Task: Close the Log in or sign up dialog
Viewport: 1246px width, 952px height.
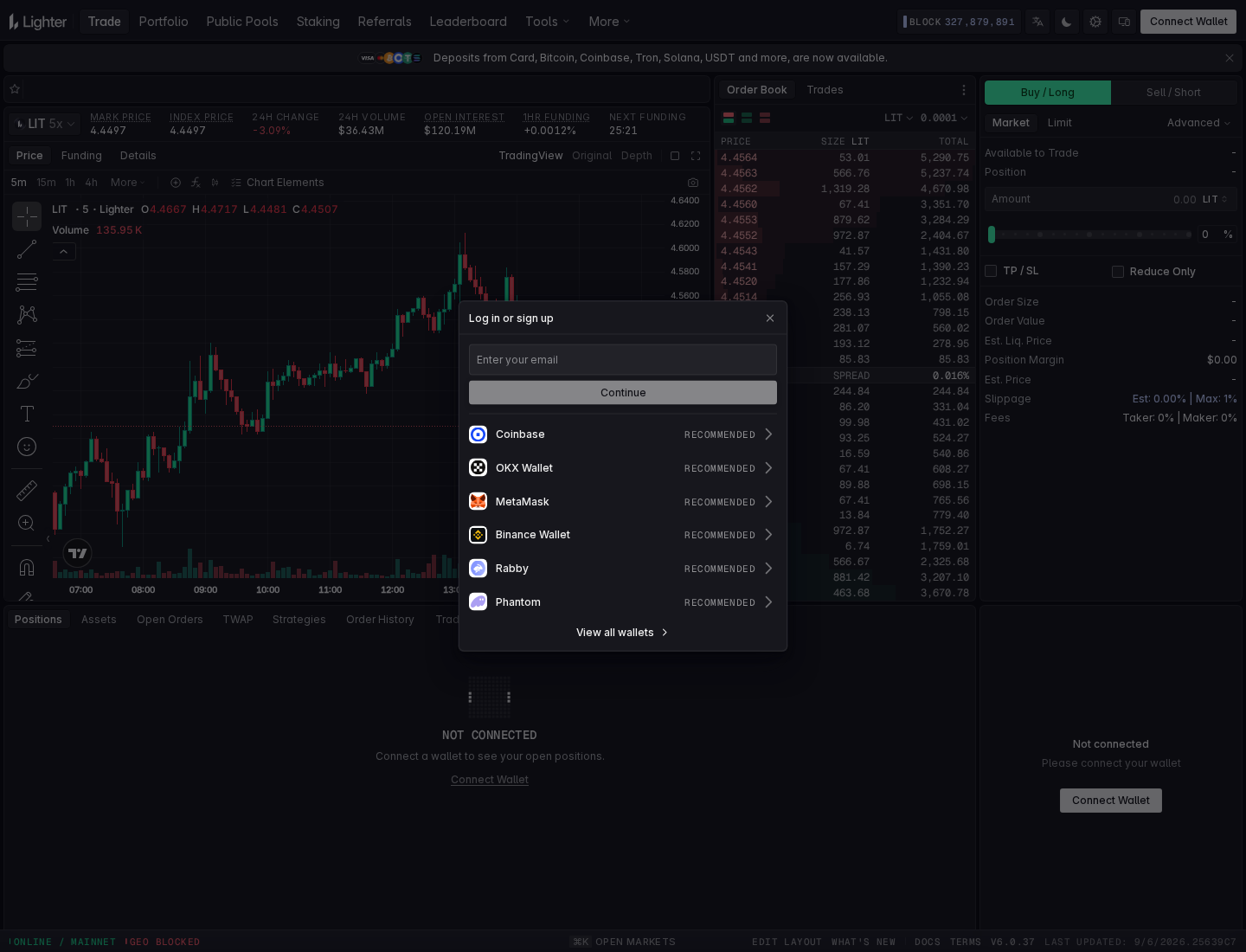Action: [770, 318]
